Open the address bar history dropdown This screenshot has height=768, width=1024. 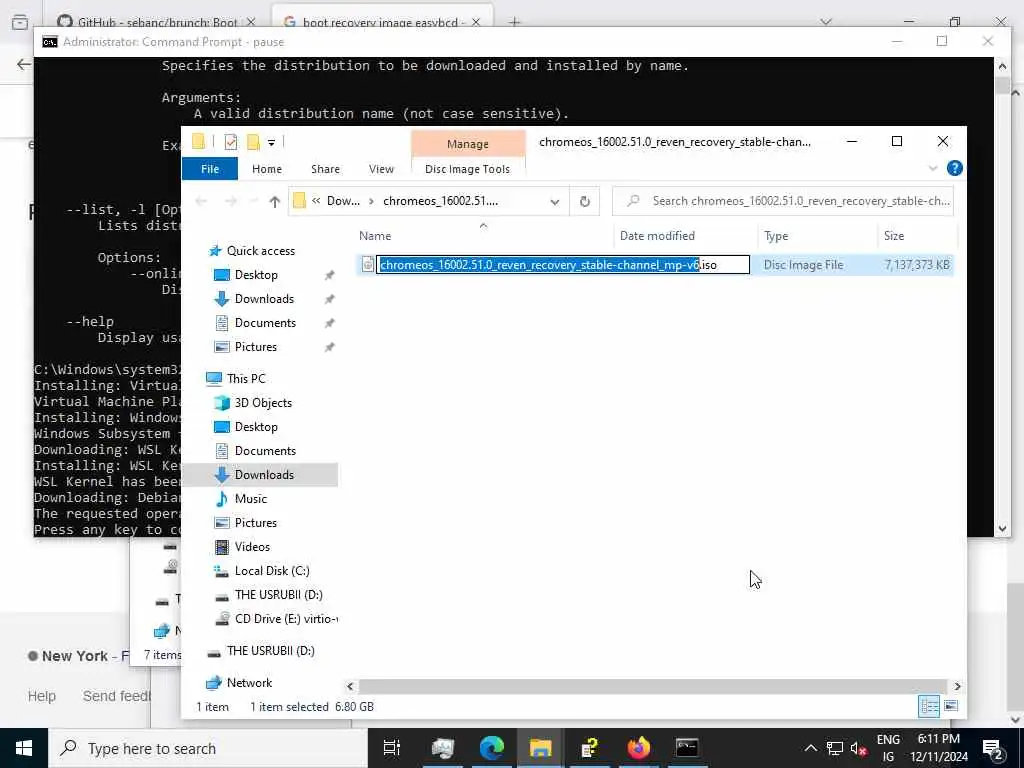point(554,201)
